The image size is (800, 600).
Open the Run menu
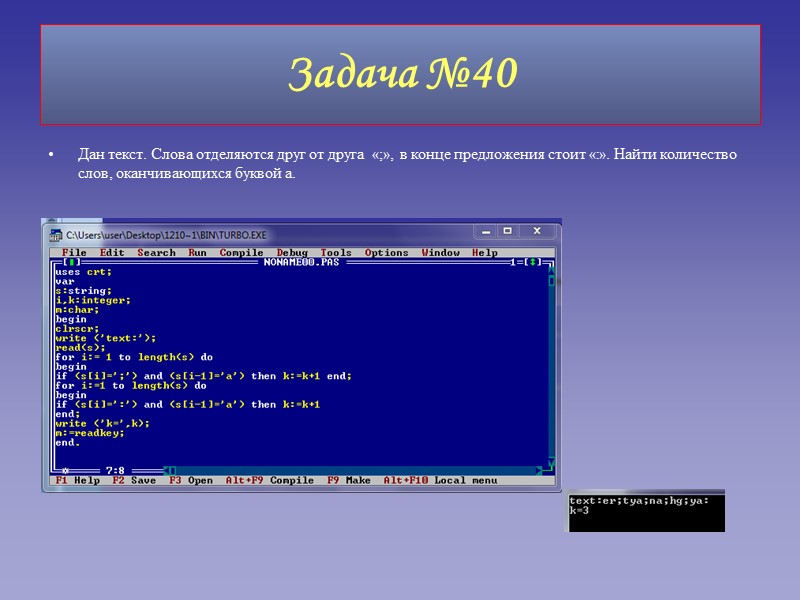click(197, 253)
